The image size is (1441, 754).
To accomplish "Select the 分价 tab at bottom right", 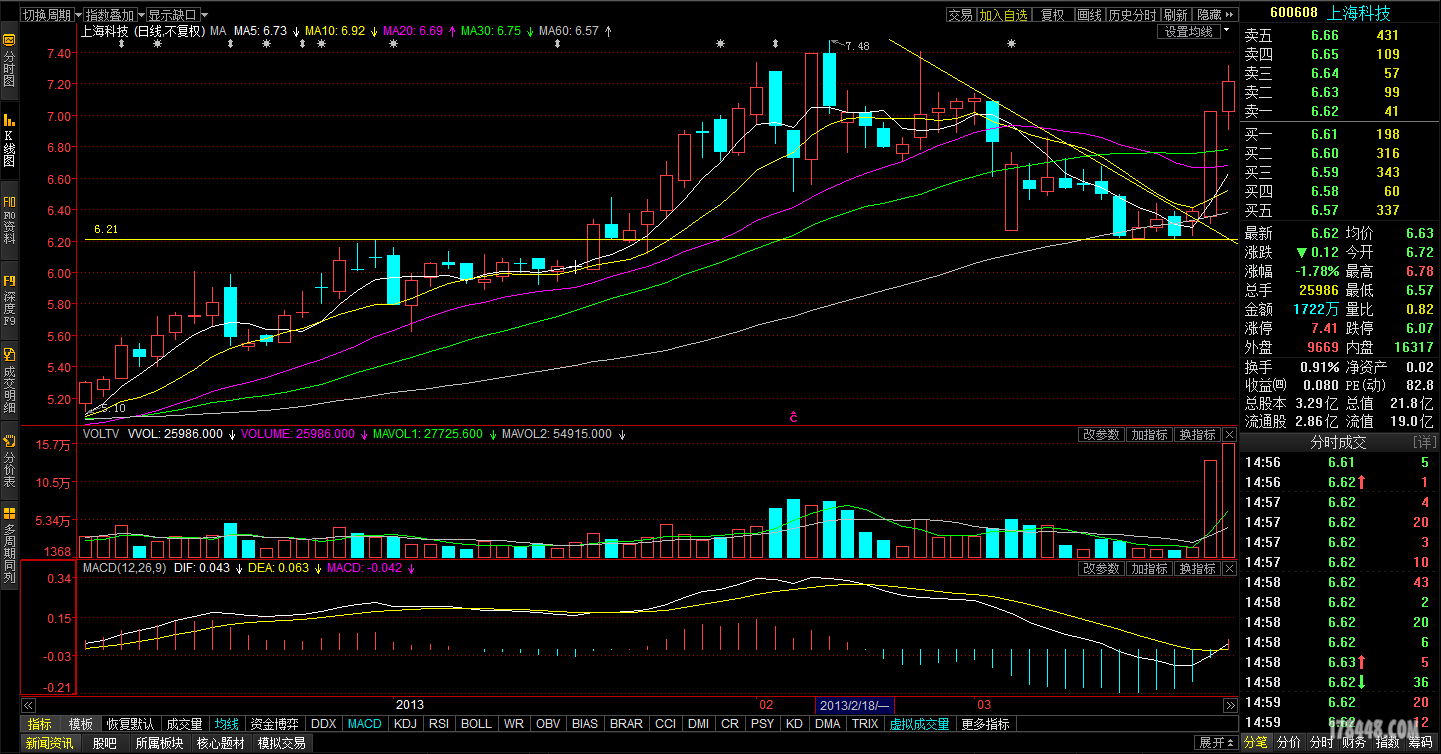I will pyautogui.click(x=1289, y=743).
